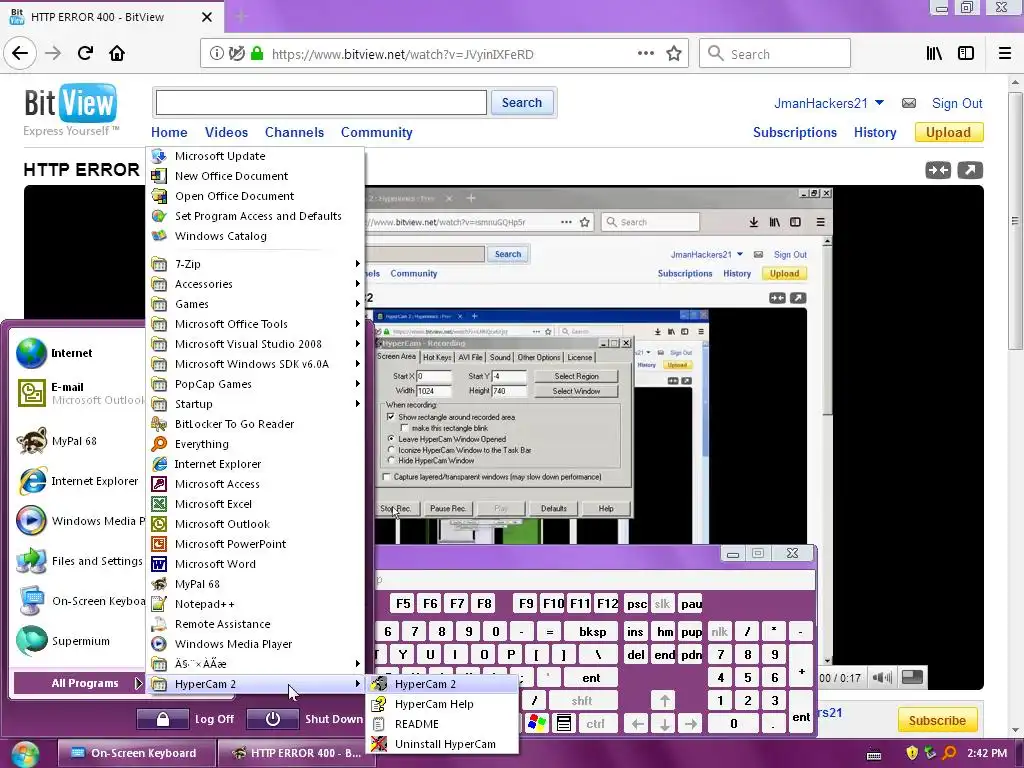Open the page actions ellipsis in address bar
The height and width of the screenshot is (768, 1024).
pos(645,54)
